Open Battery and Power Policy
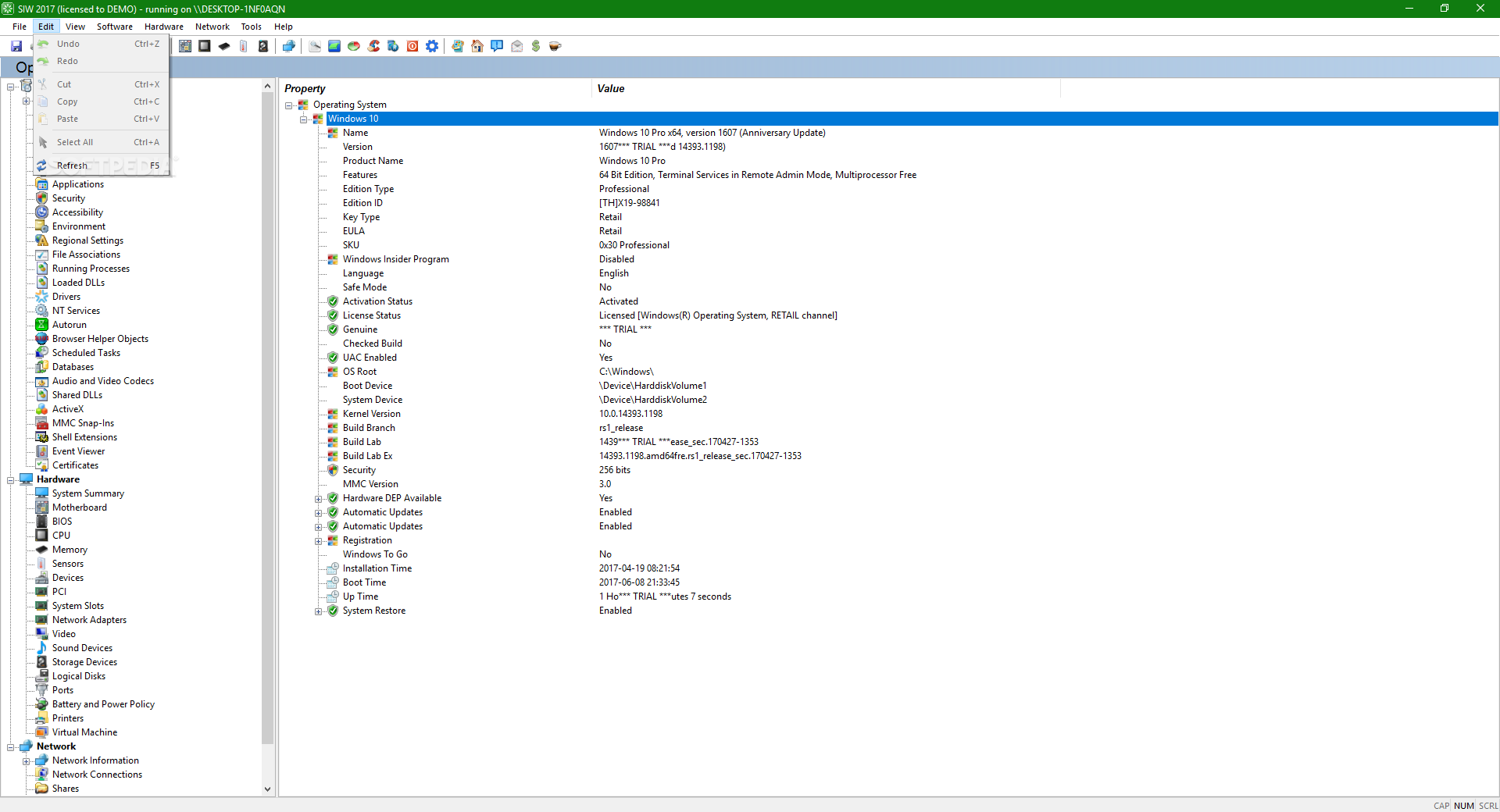The height and width of the screenshot is (812, 1500). click(x=103, y=704)
